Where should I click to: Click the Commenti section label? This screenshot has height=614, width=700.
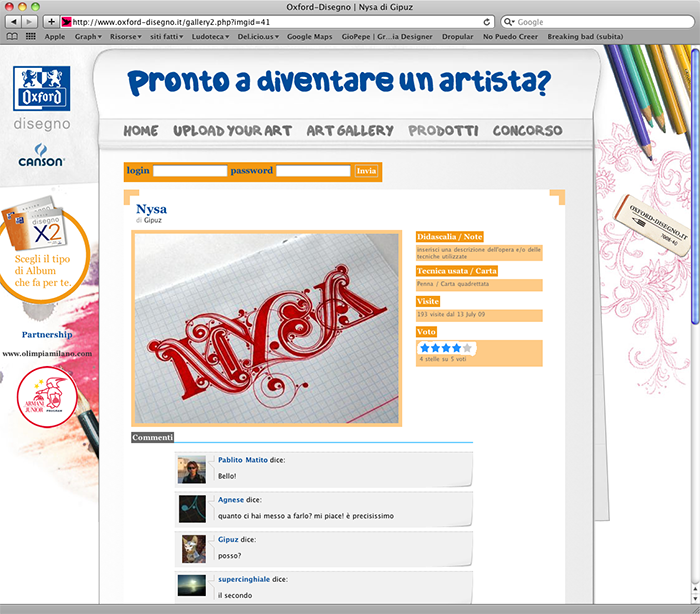point(153,438)
